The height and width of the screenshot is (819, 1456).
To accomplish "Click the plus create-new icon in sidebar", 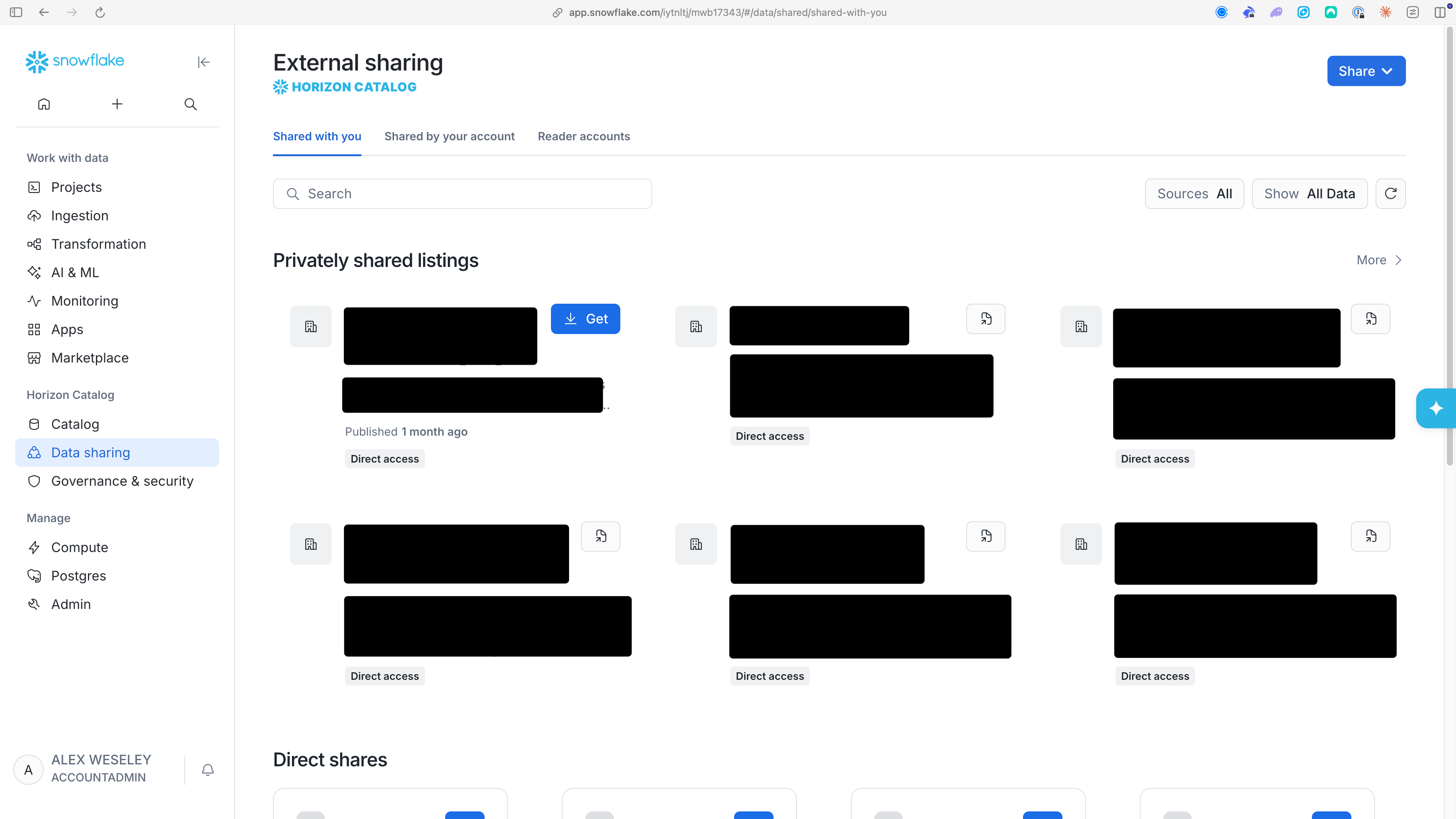I will pos(117,104).
